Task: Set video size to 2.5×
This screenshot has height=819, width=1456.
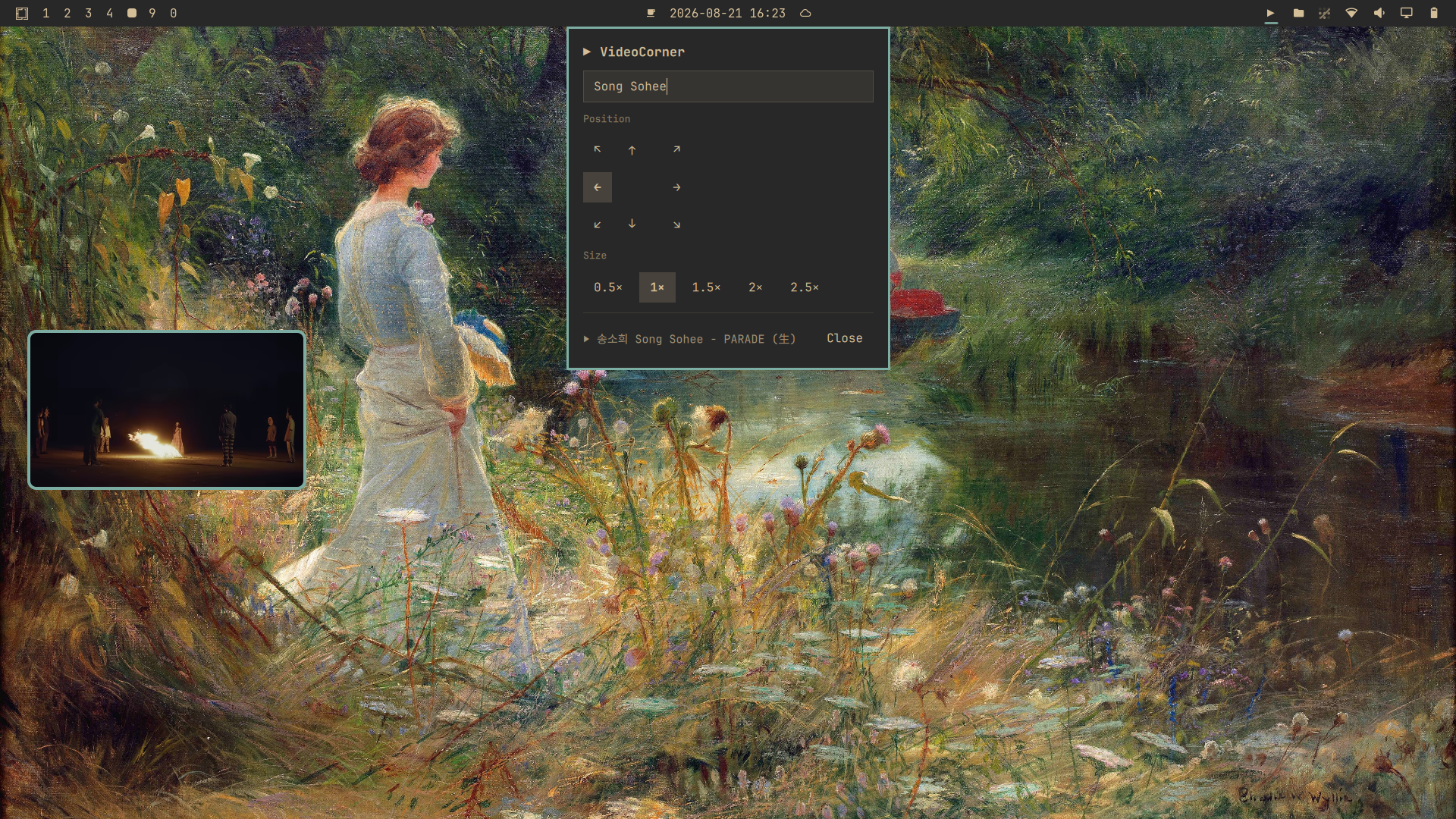Action: 805,287
